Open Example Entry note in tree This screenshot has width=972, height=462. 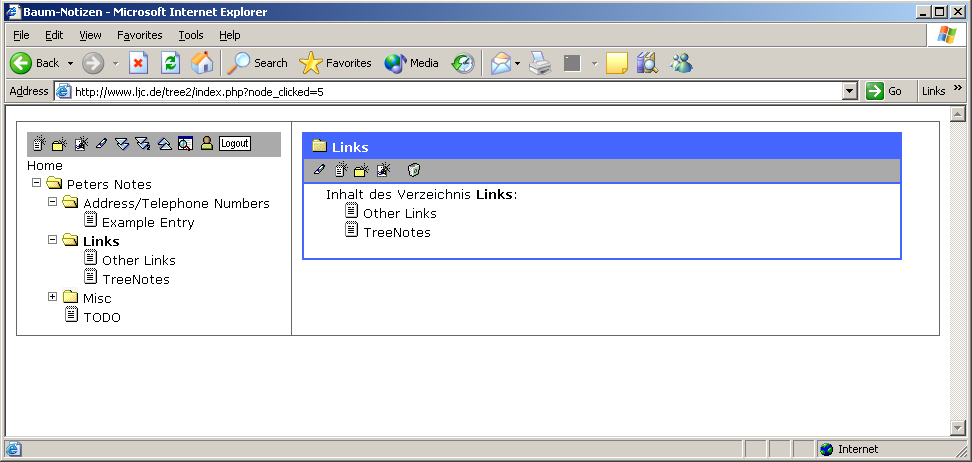tap(148, 223)
